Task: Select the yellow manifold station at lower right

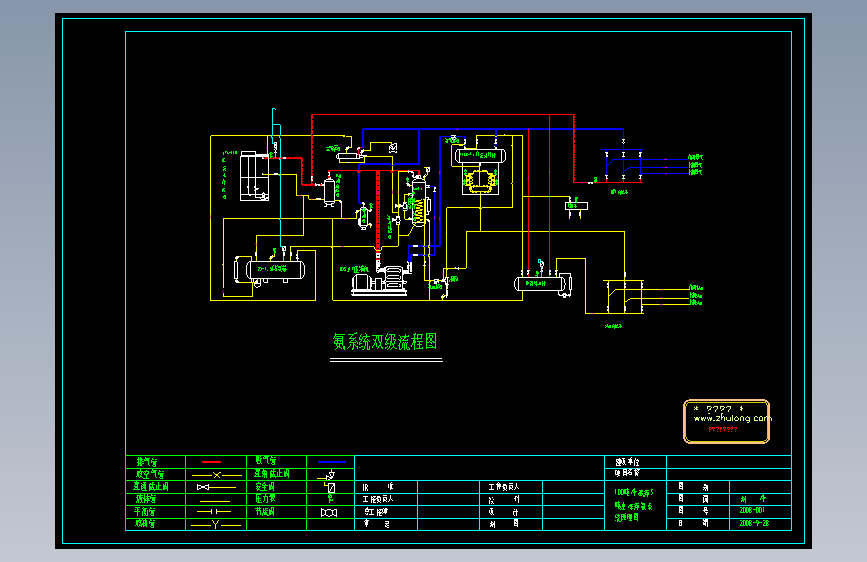Action: coord(624,296)
